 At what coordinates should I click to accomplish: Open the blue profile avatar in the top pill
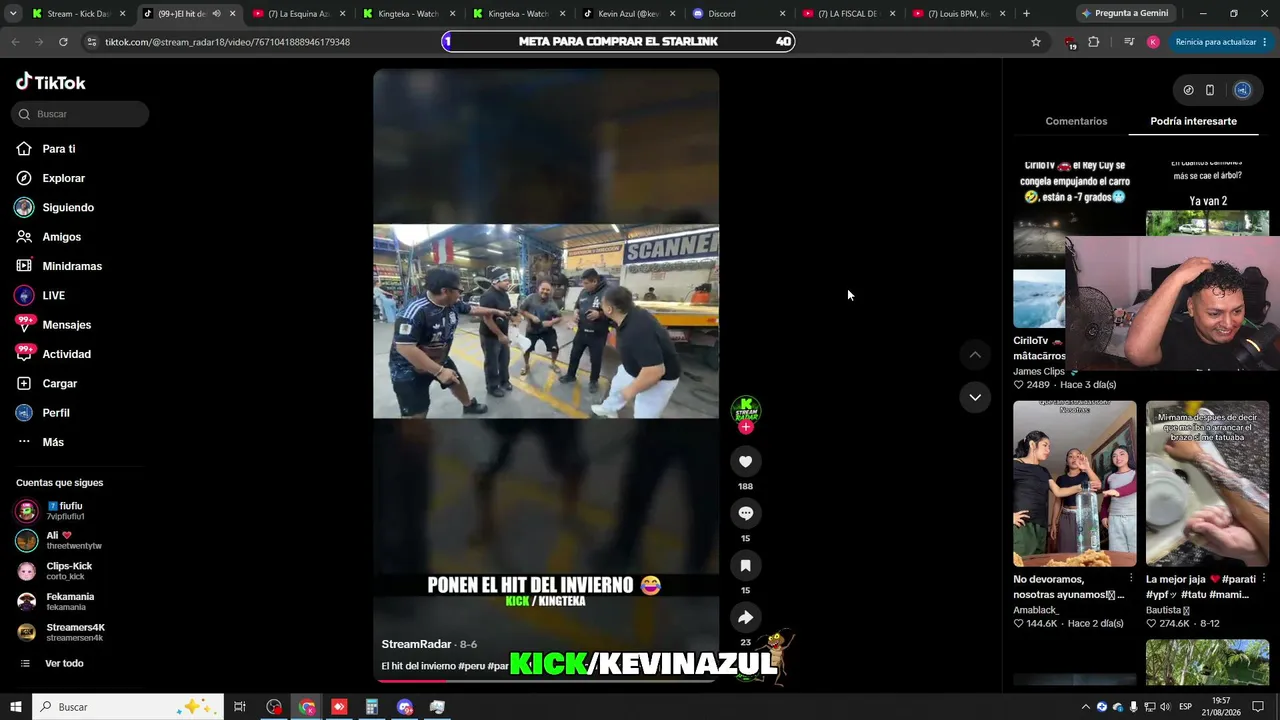[1242, 90]
